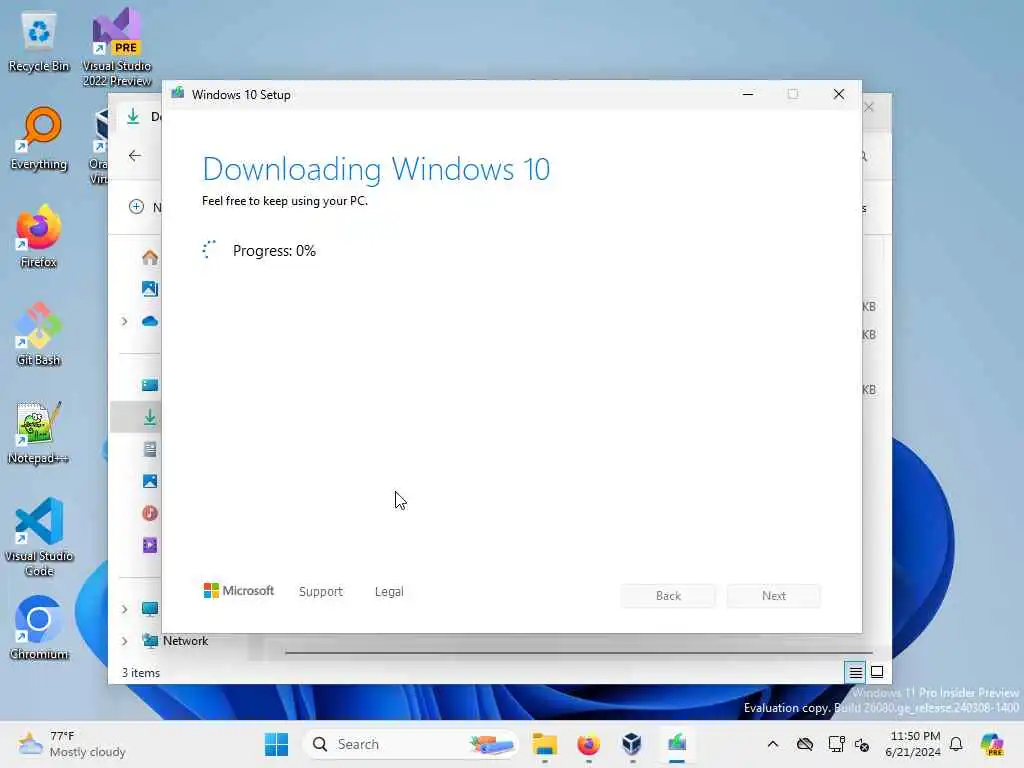
Task: Switch File Explorer to details view
Action: tap(855, 672)
